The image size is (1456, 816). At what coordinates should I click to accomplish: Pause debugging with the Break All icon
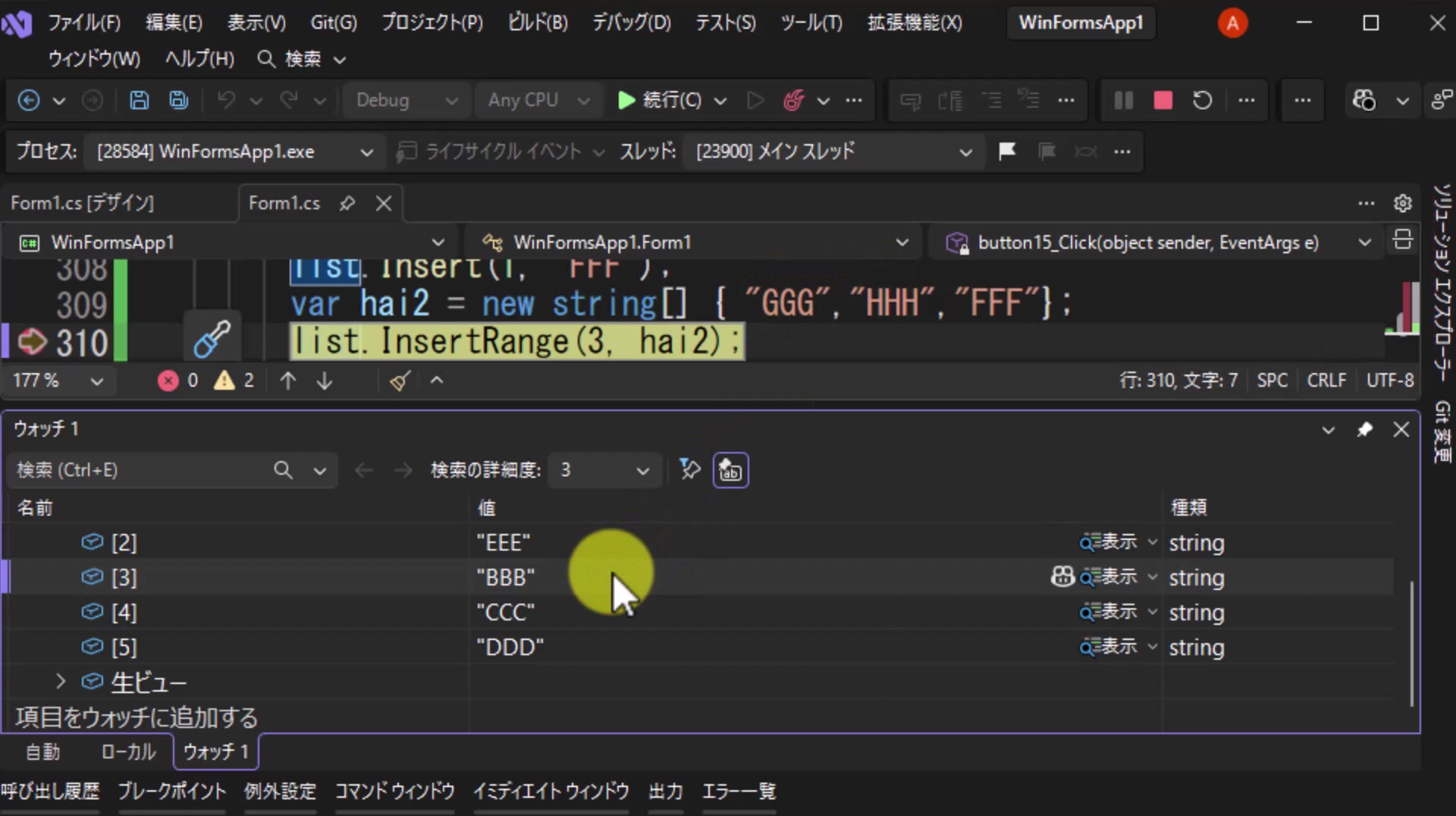coord(1123,100)
